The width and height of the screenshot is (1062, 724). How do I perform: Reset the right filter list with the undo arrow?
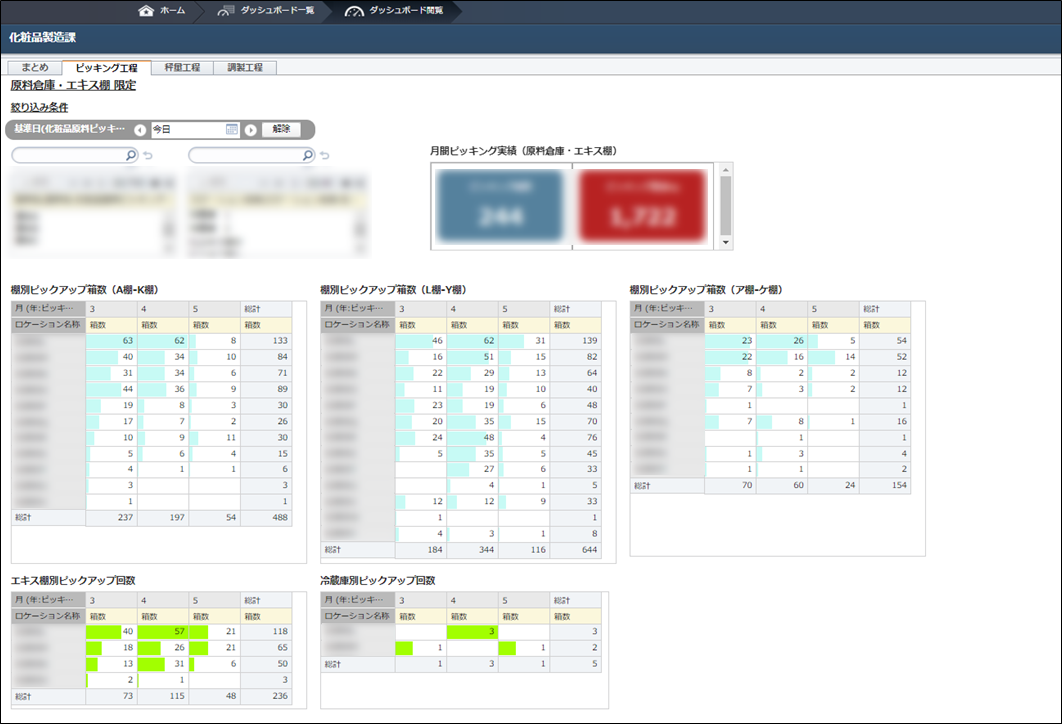[x=325, y=156]
